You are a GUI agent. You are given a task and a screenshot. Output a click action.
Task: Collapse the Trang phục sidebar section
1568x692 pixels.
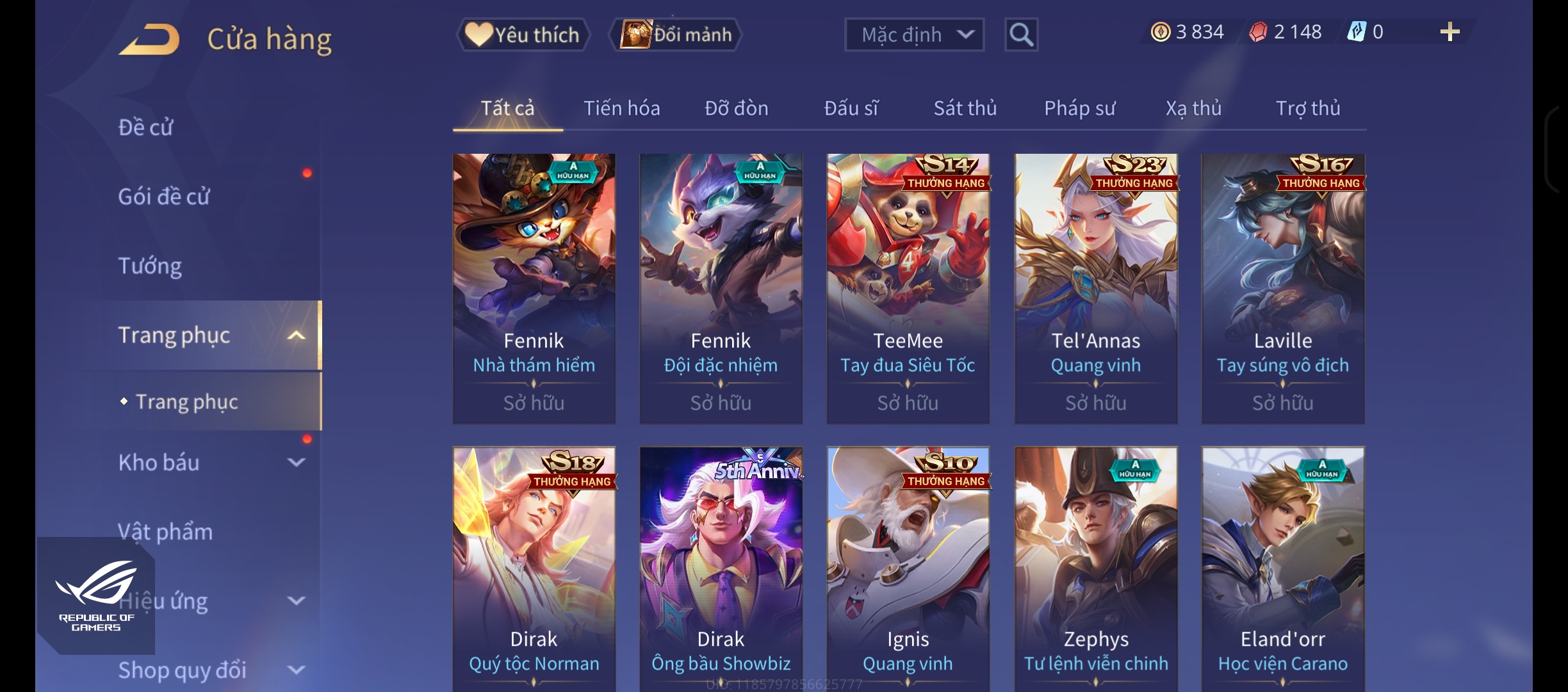tap(296, 335)
